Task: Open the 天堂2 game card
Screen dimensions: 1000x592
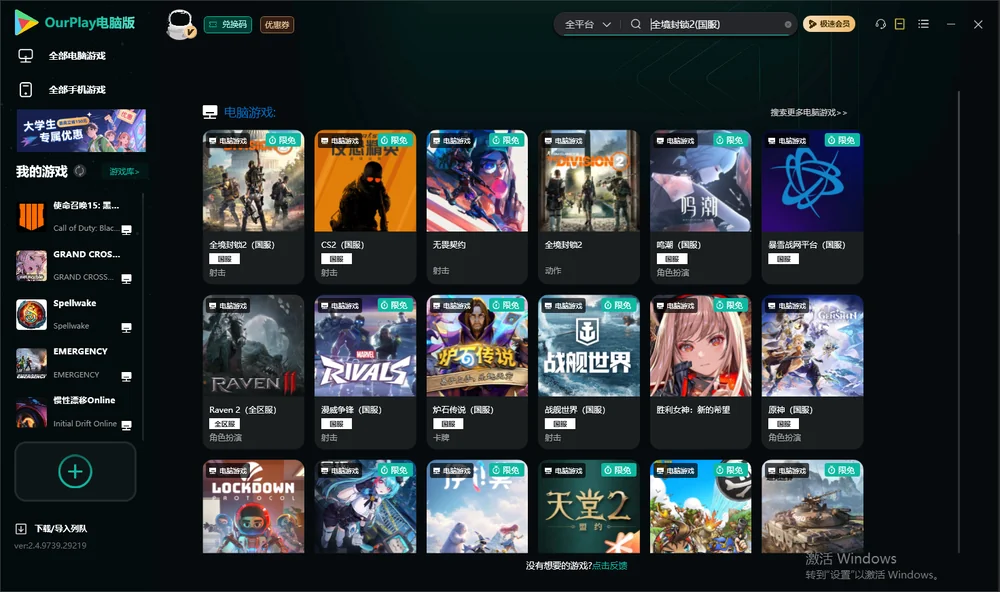Action: [x=589, y=507]
